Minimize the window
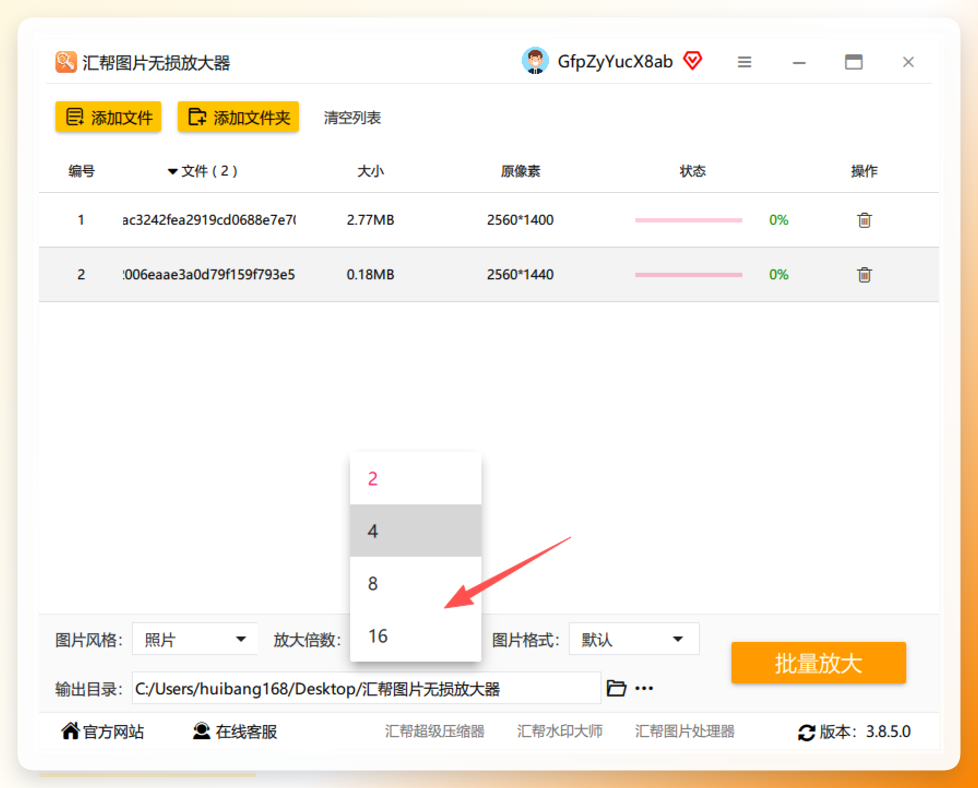 click(x=799, y=62)
